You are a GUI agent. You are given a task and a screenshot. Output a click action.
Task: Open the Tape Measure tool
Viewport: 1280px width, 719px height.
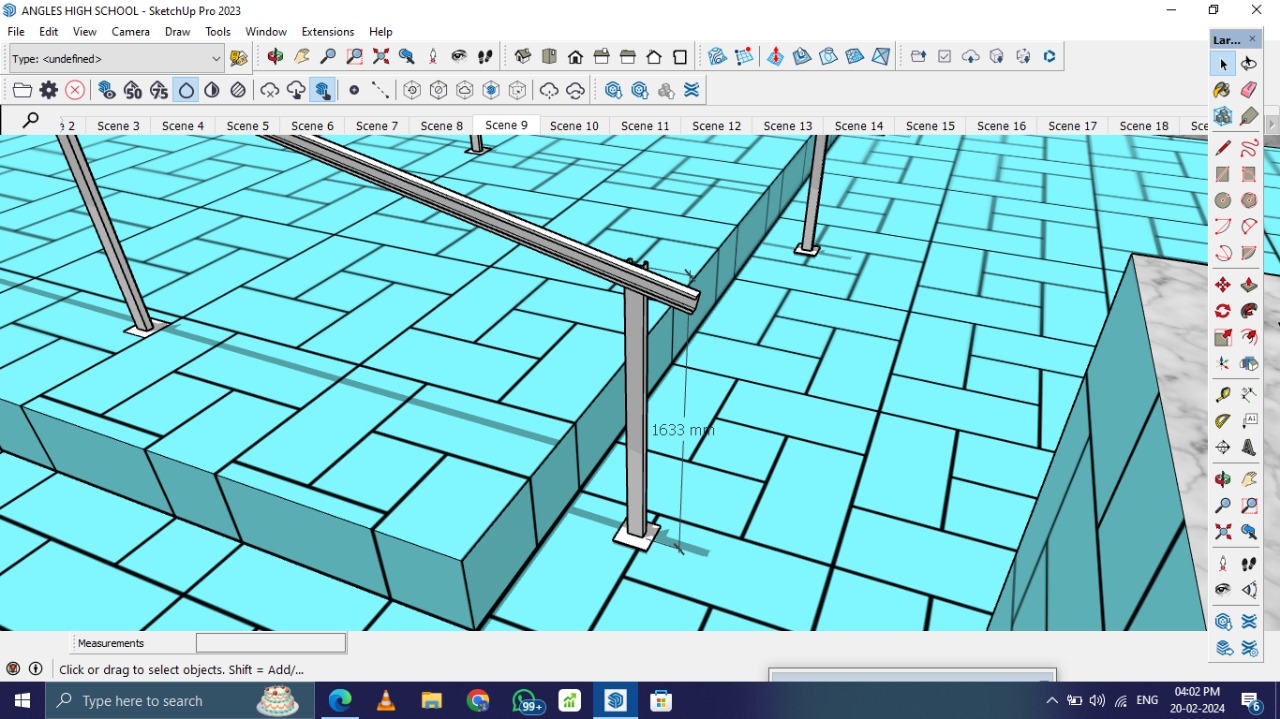click(1222, 395)
